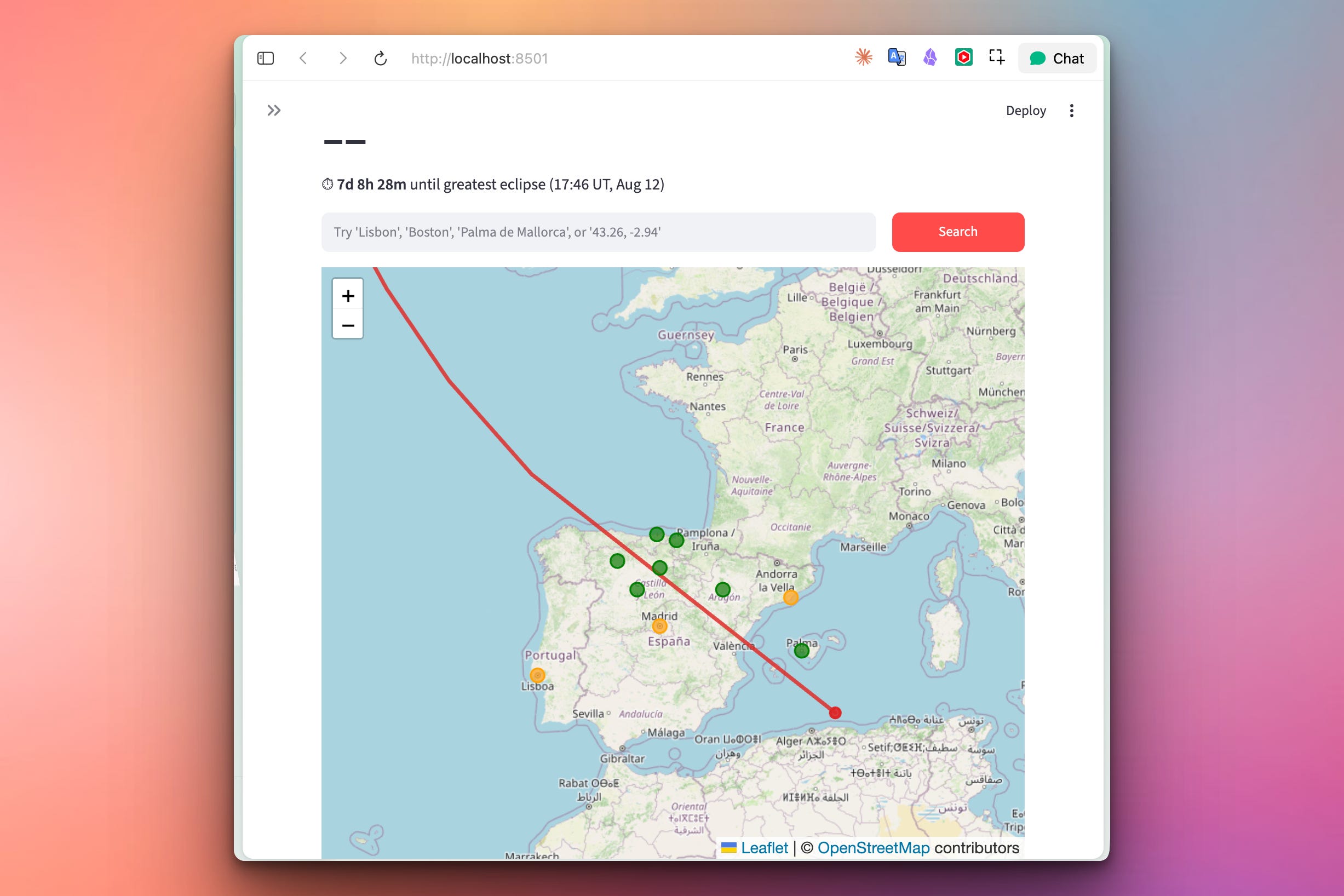
Task: Click the green marker above the Aragón label
Action: point(723,589)
